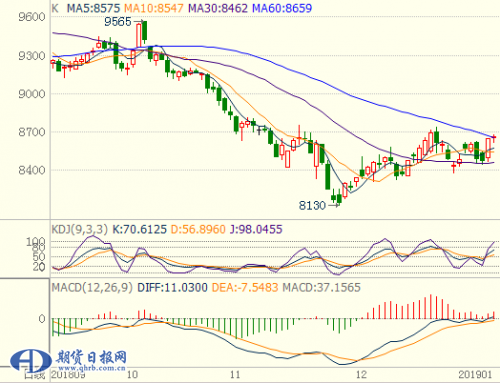Click the MACD:37.1565 histogram value label
Viewport: 500px width, 383px height.
(x=321, y=287)
